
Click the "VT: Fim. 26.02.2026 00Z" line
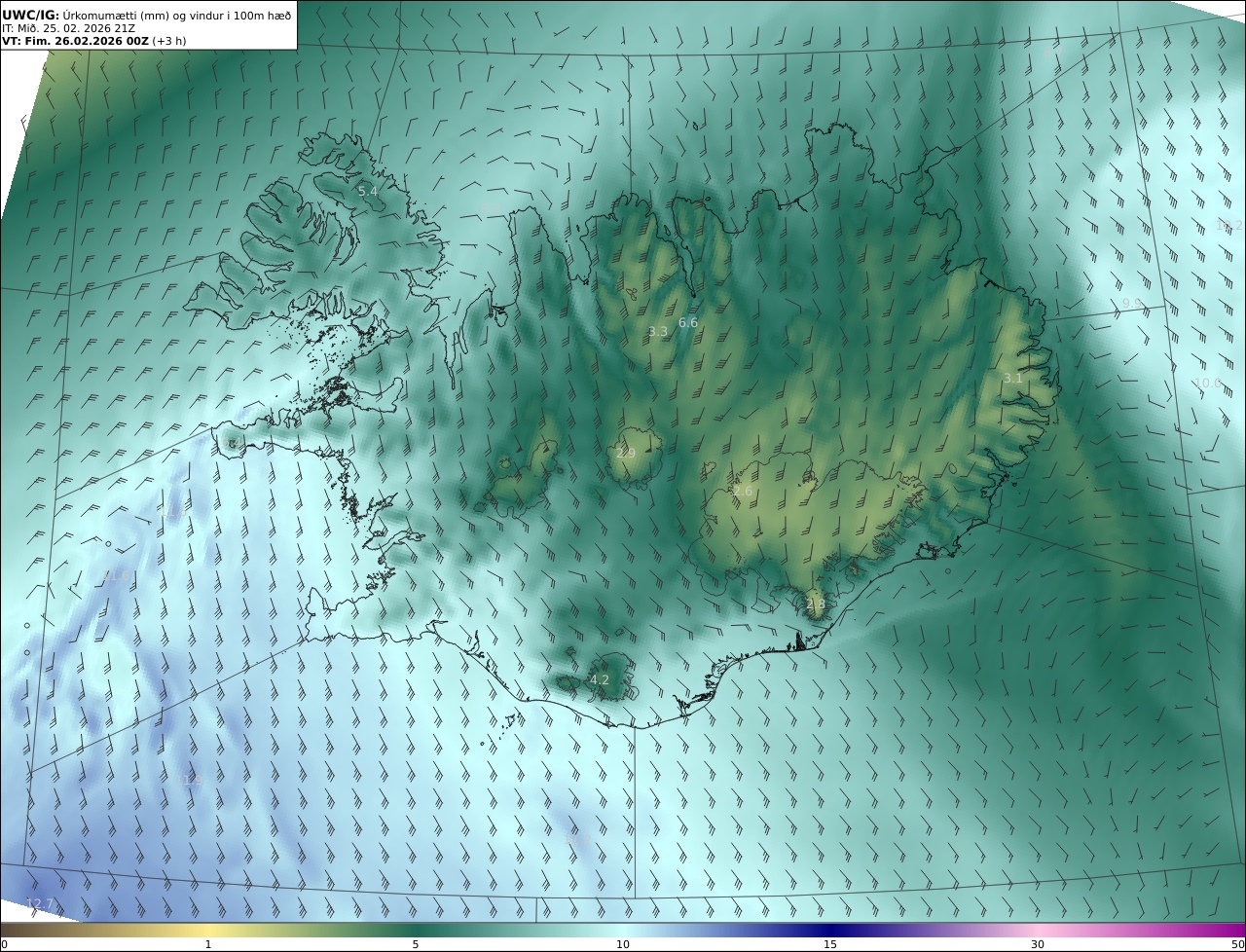pos(93,41)
